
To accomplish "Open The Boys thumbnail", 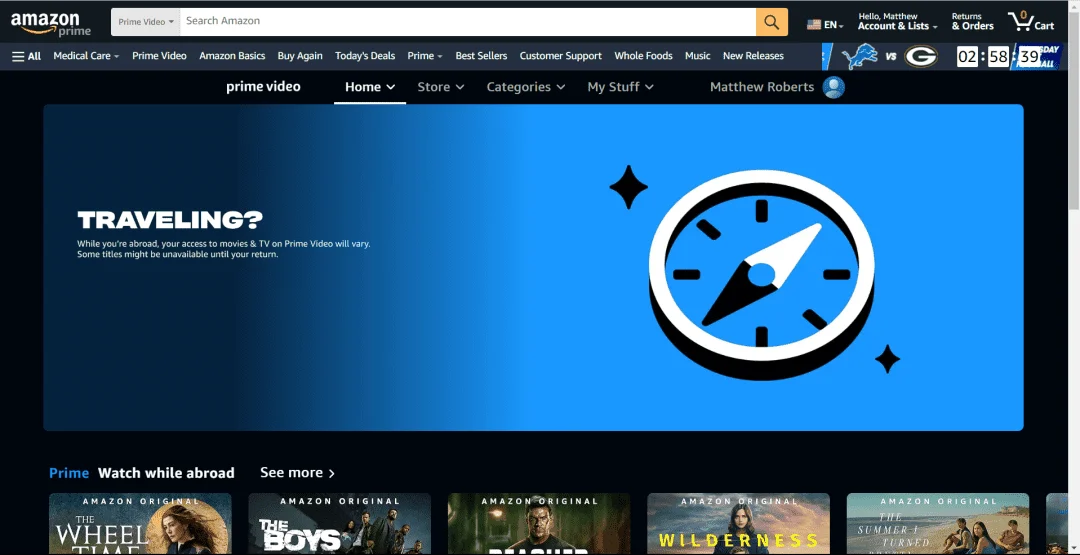I will [340, 523].
